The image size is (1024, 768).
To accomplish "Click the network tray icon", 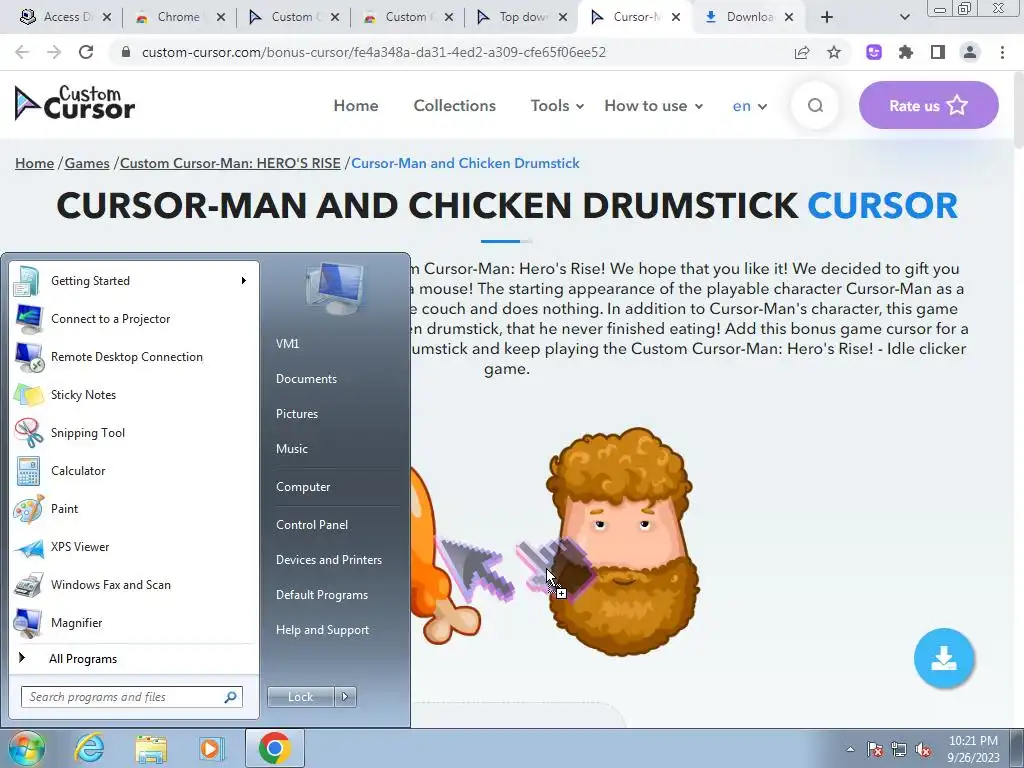I will [x=899, y=750].
